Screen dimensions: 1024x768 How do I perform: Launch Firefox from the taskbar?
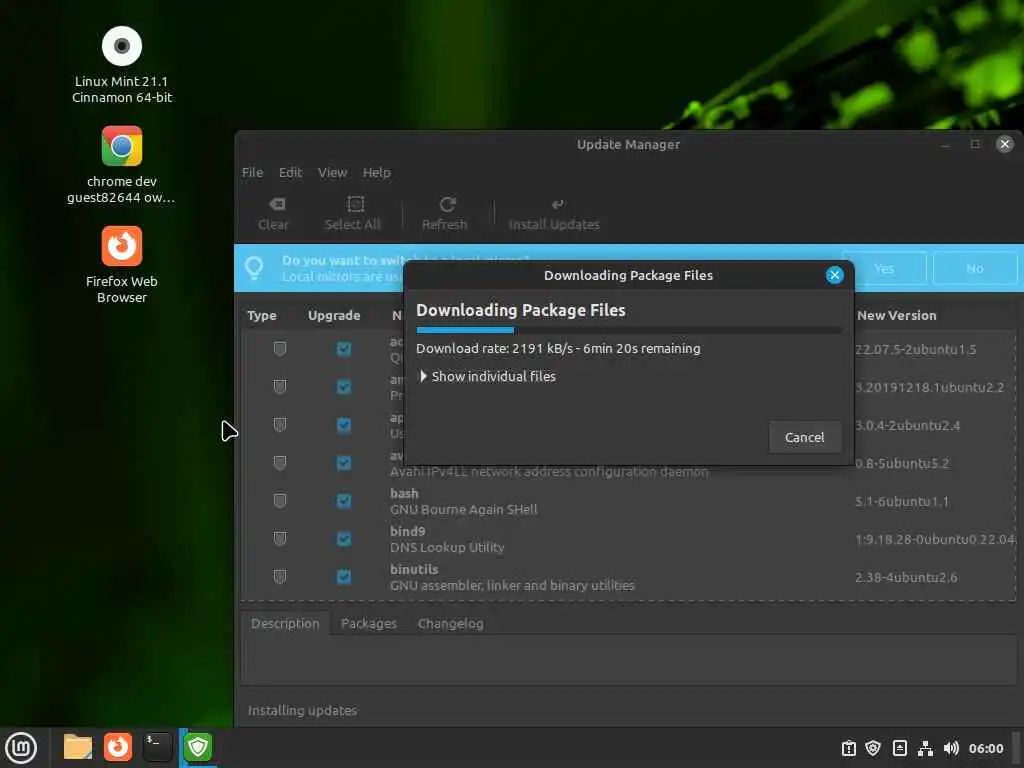[118, 747]
